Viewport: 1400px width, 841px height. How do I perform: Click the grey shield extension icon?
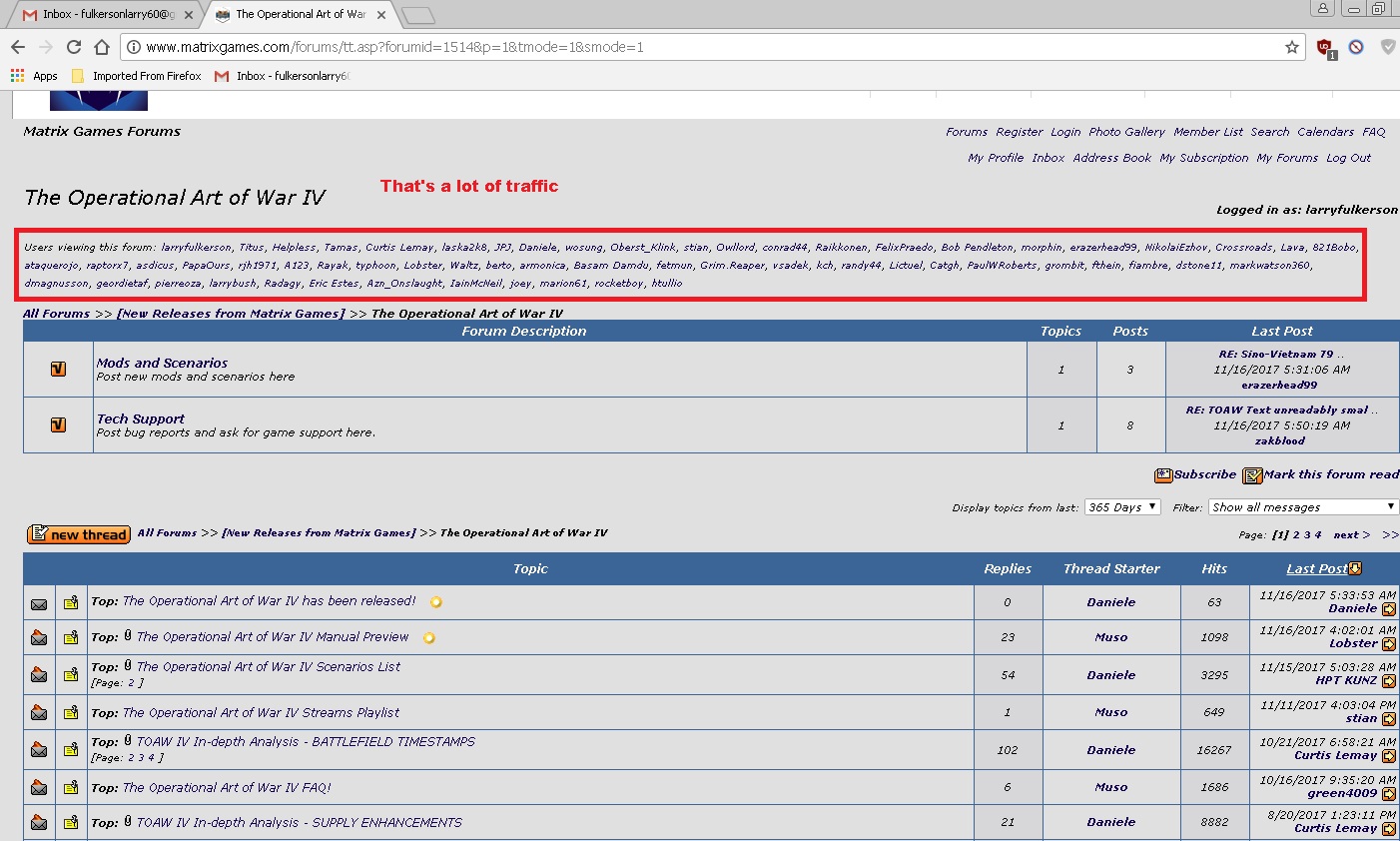click(x=1388, y=47)
